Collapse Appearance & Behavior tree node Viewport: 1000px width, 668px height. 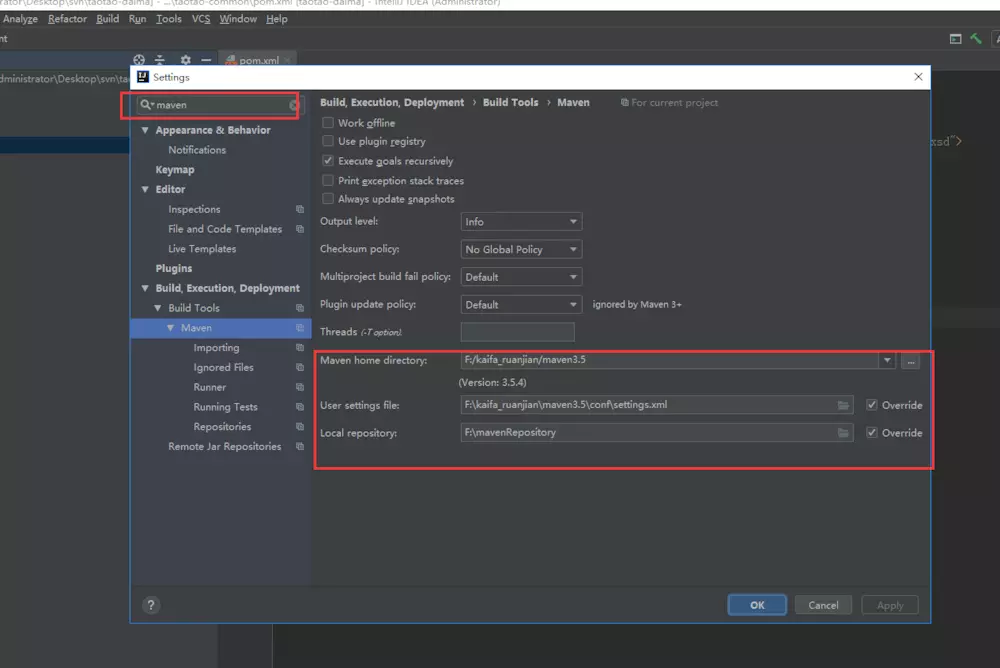click(x=145, y=130)
